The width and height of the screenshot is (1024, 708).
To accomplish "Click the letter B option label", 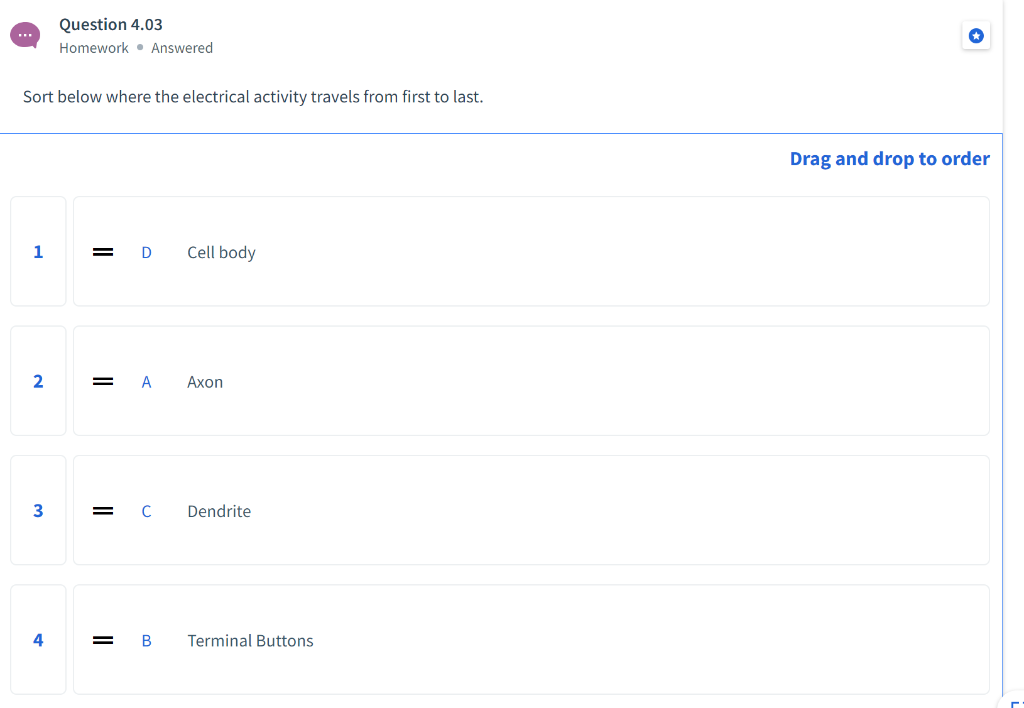I will pyautogui.click(x=146, y=641).
